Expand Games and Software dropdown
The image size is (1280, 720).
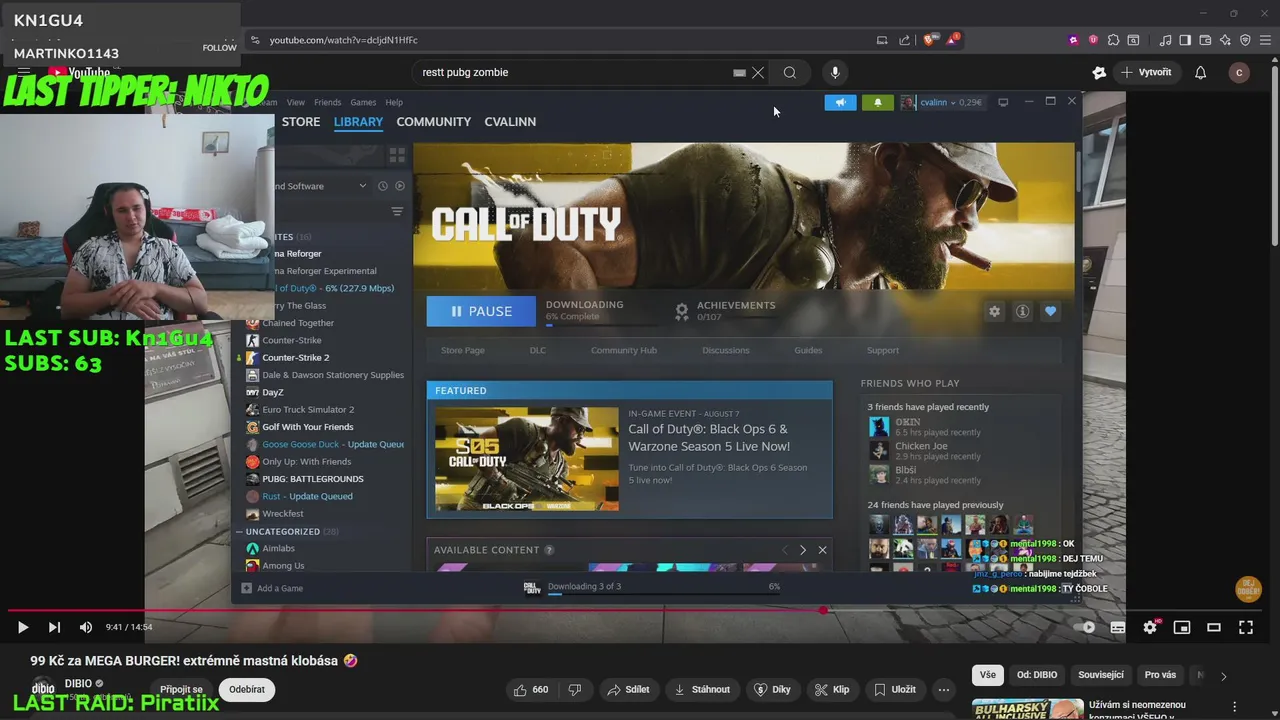point(363,186)
